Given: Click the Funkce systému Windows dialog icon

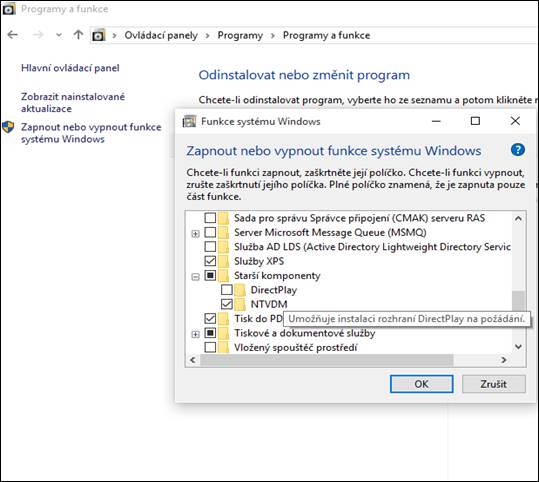Looking at the screenshot, I should (x=189, y=121).
